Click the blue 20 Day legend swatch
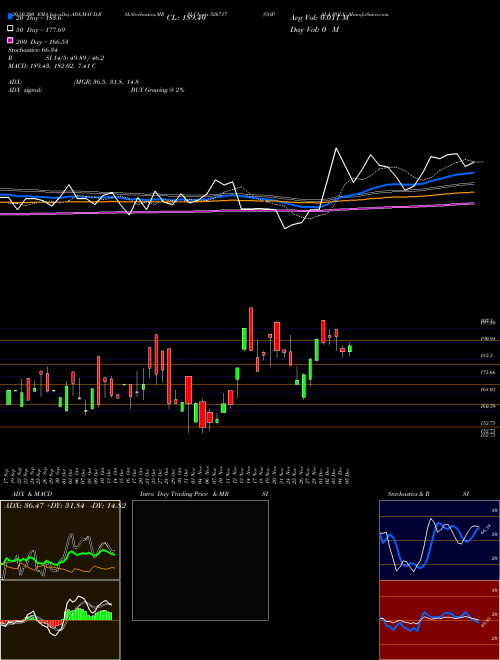The width and height of the screenshot is (500, 660). coord(10,17)
